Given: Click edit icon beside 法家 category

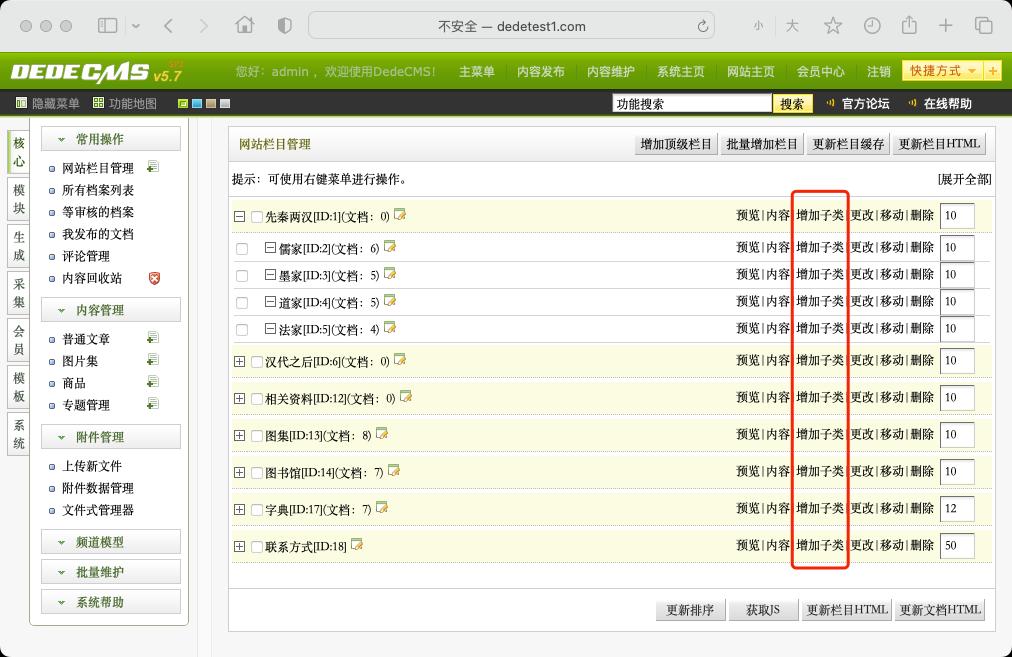Looking at the screenshot, I should 390,328.
